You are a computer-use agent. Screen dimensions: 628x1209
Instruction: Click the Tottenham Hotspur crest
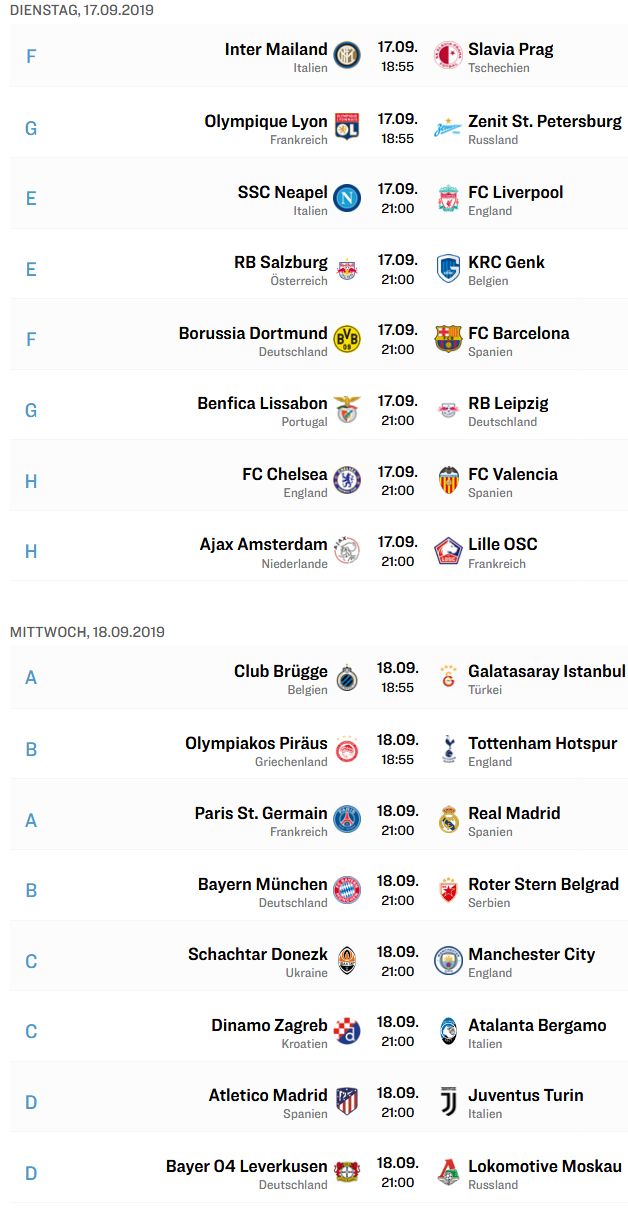pyautogui.click(x=448, y=749)
